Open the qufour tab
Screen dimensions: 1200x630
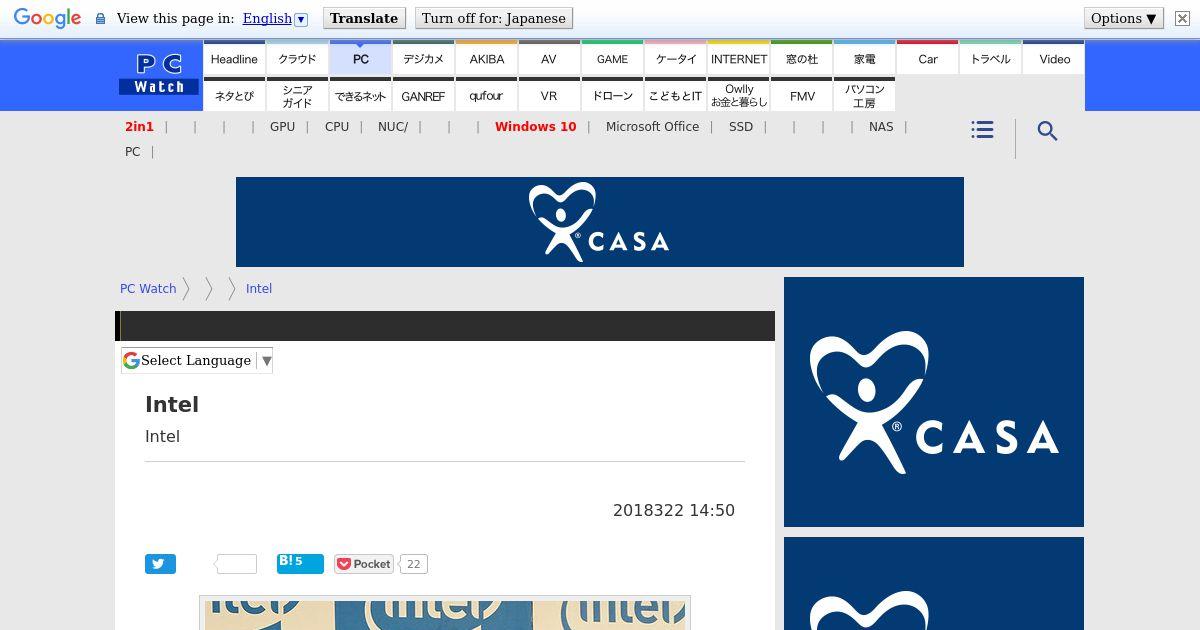(x=486, y=96)
